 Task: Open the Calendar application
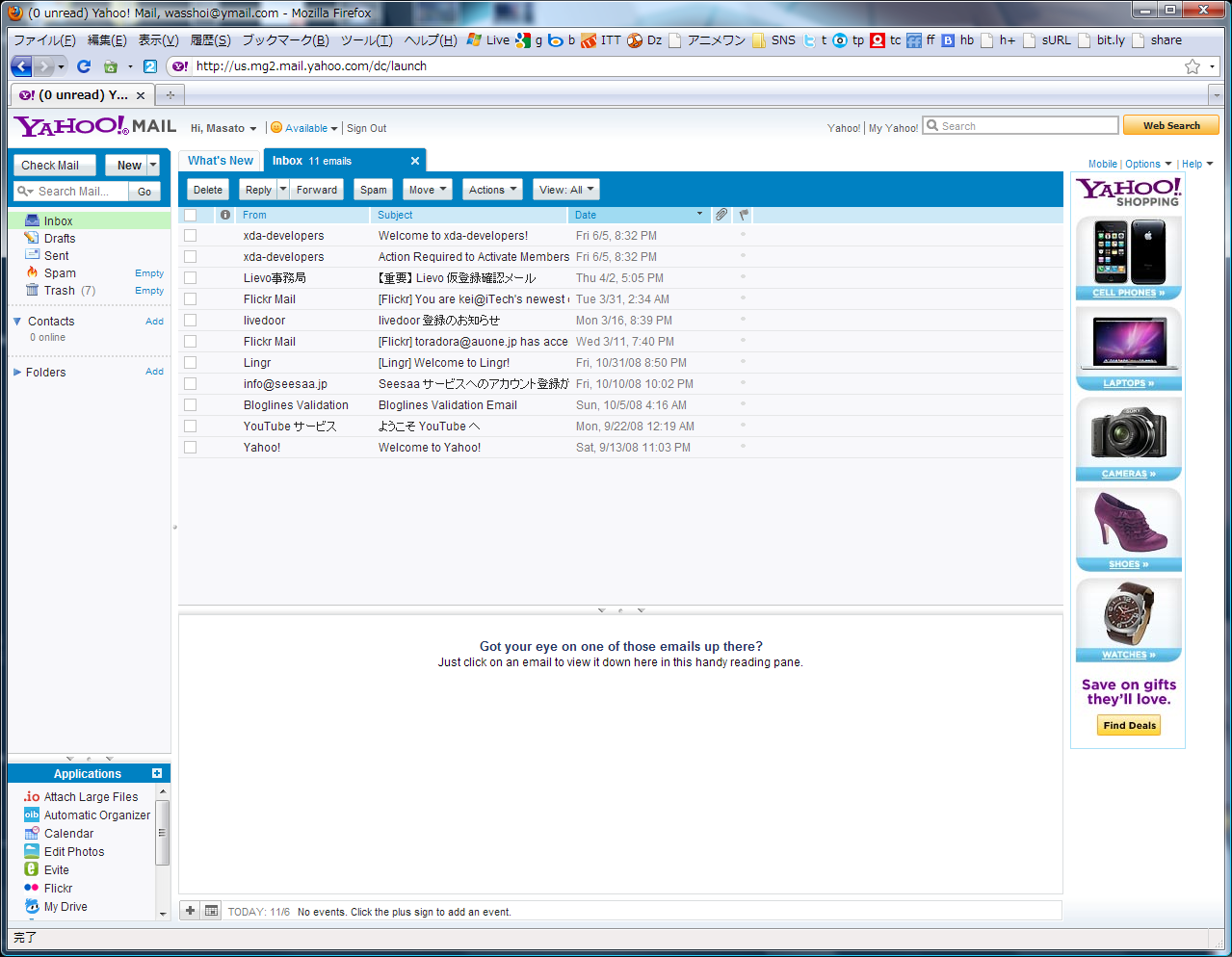[68, 834]
